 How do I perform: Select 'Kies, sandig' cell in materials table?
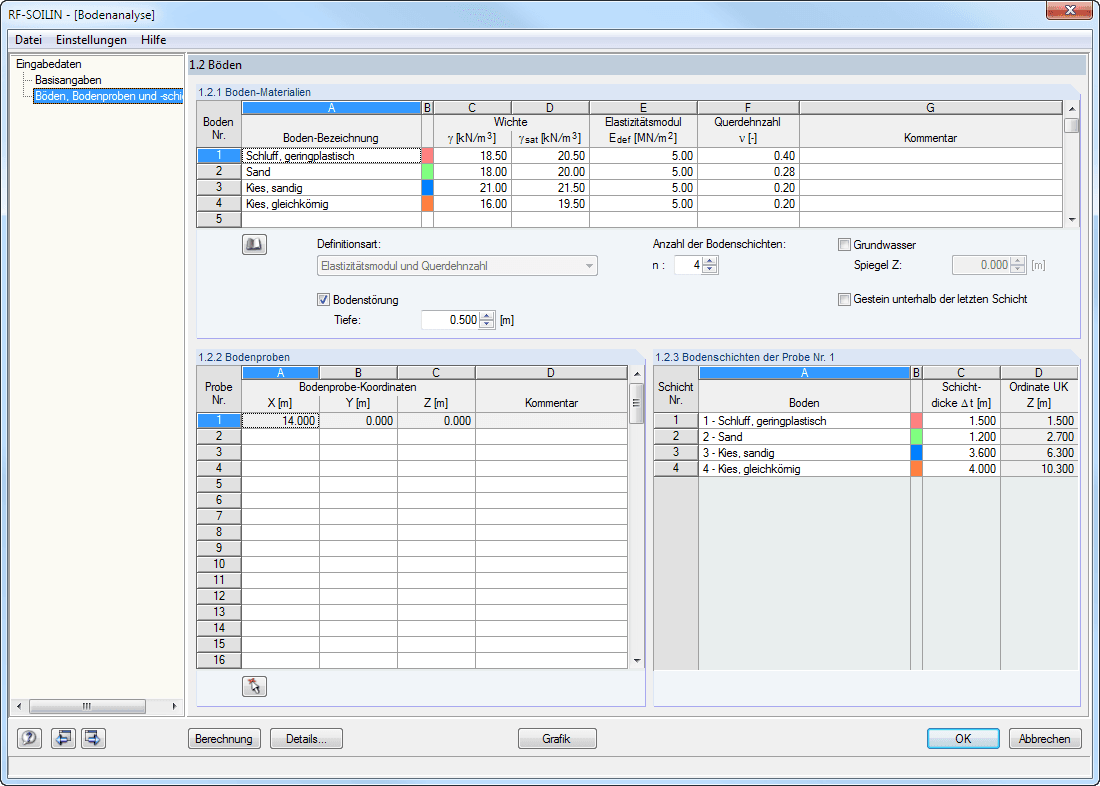pyautogui.click(x=332, y=188)
